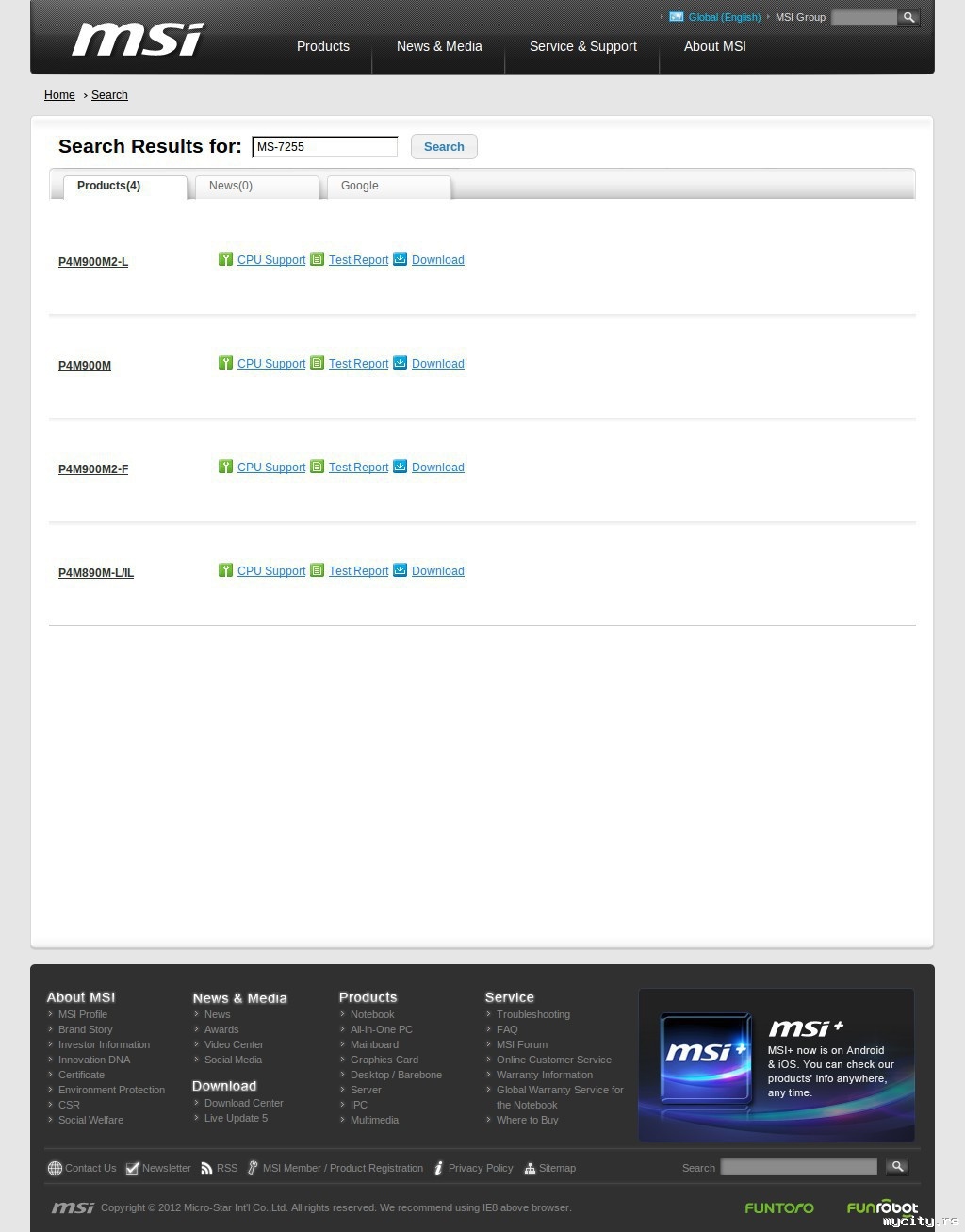Open Video Center footer link

(234, 1044)
